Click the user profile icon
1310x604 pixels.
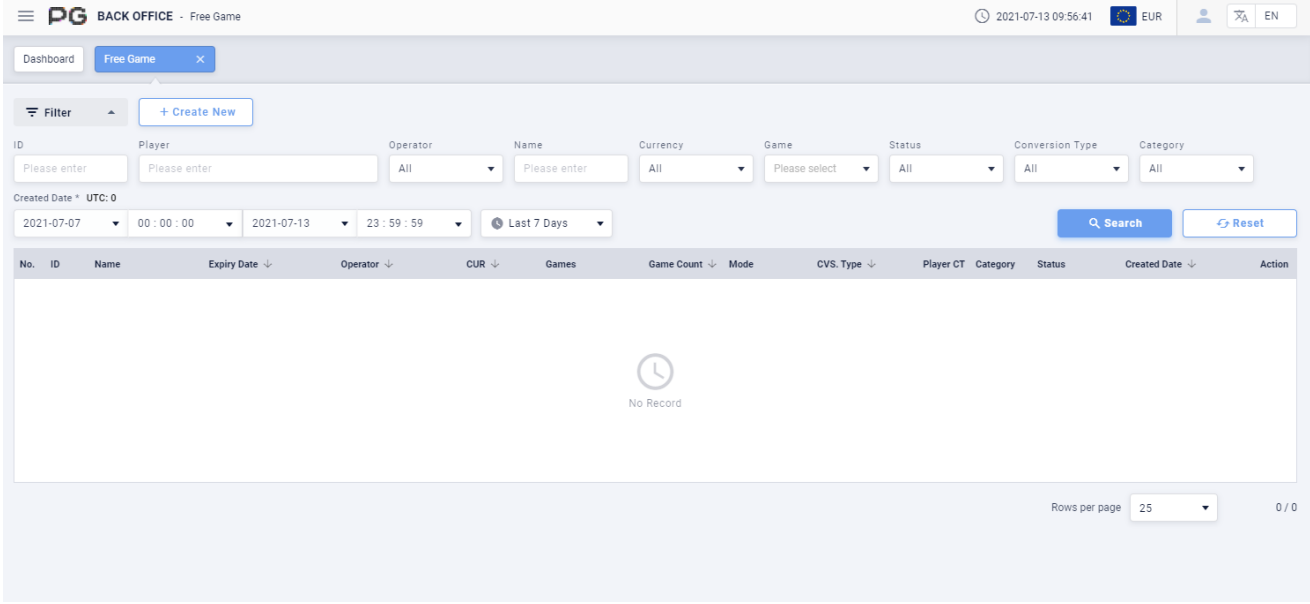click(1204, 17)
